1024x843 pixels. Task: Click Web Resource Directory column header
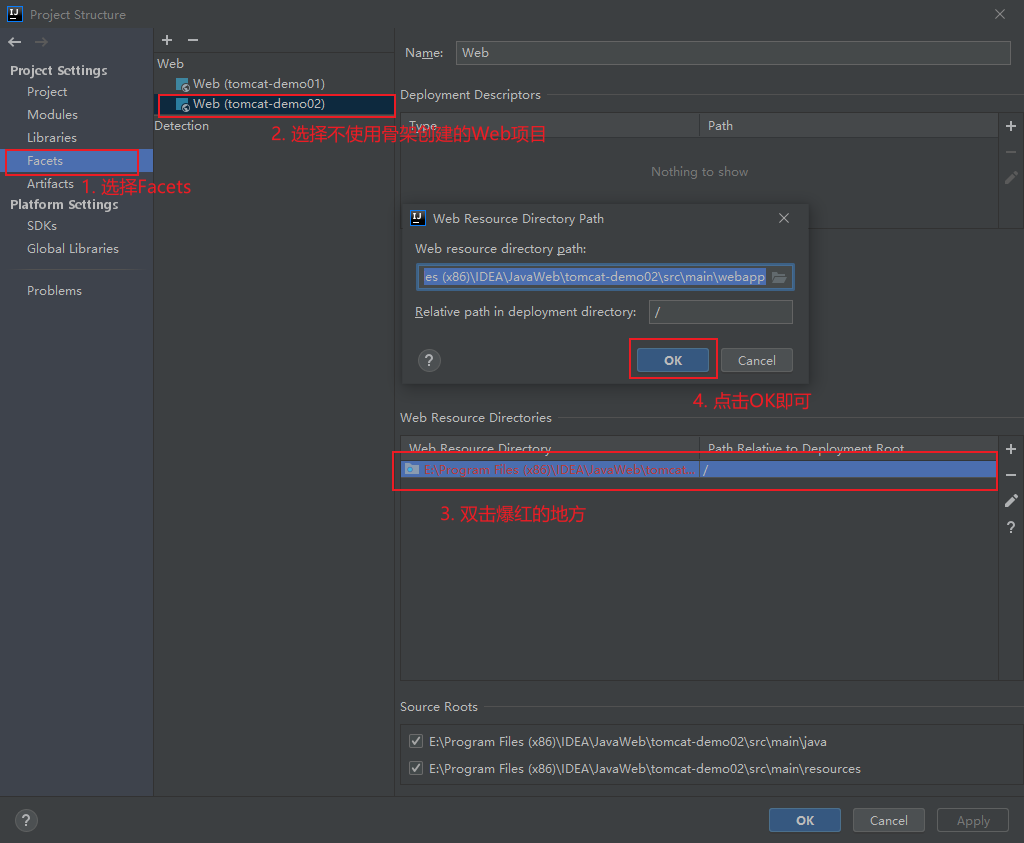[480, 449]
